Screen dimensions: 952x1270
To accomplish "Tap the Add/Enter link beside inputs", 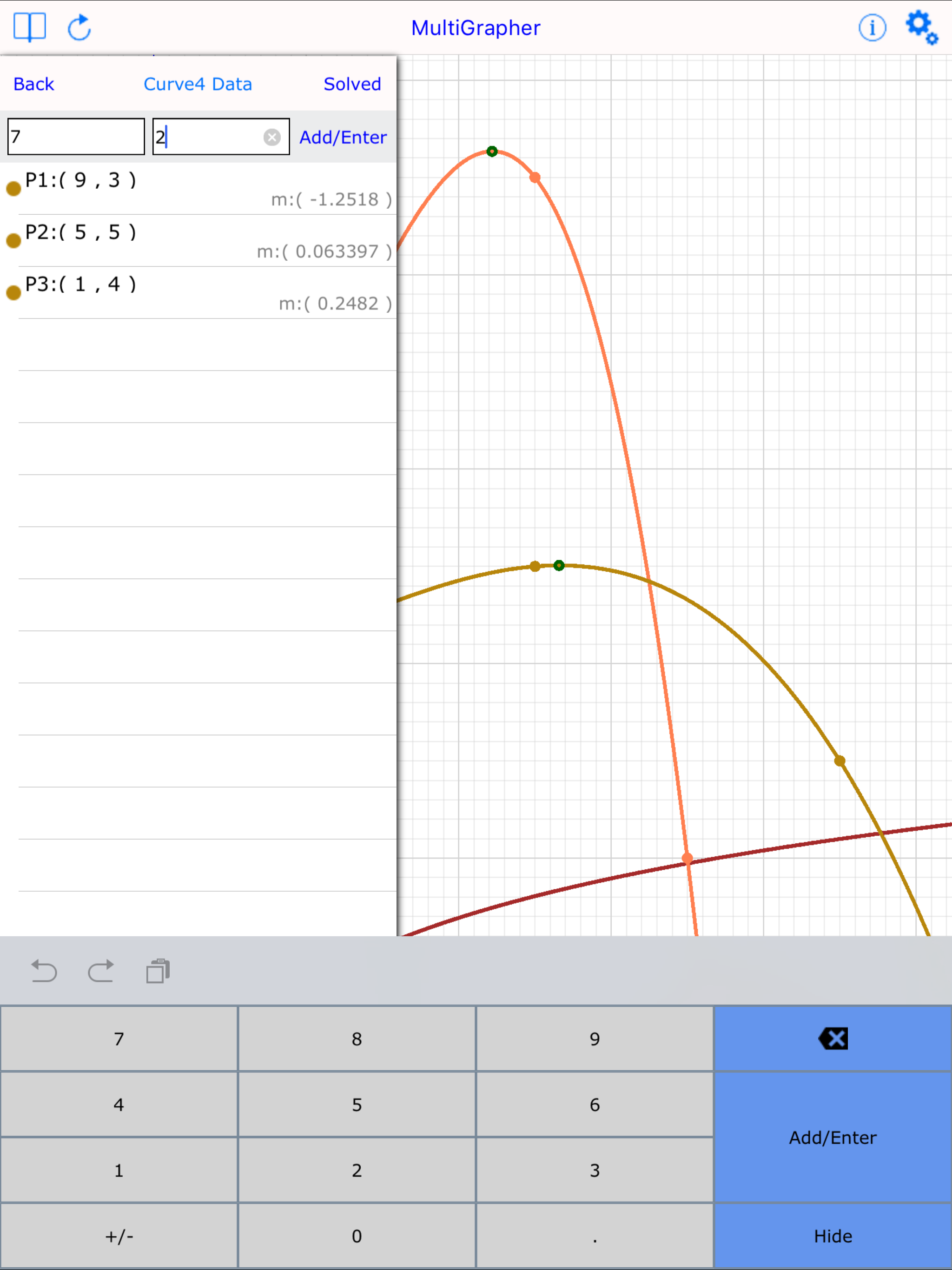I will (x=343, y=137).
